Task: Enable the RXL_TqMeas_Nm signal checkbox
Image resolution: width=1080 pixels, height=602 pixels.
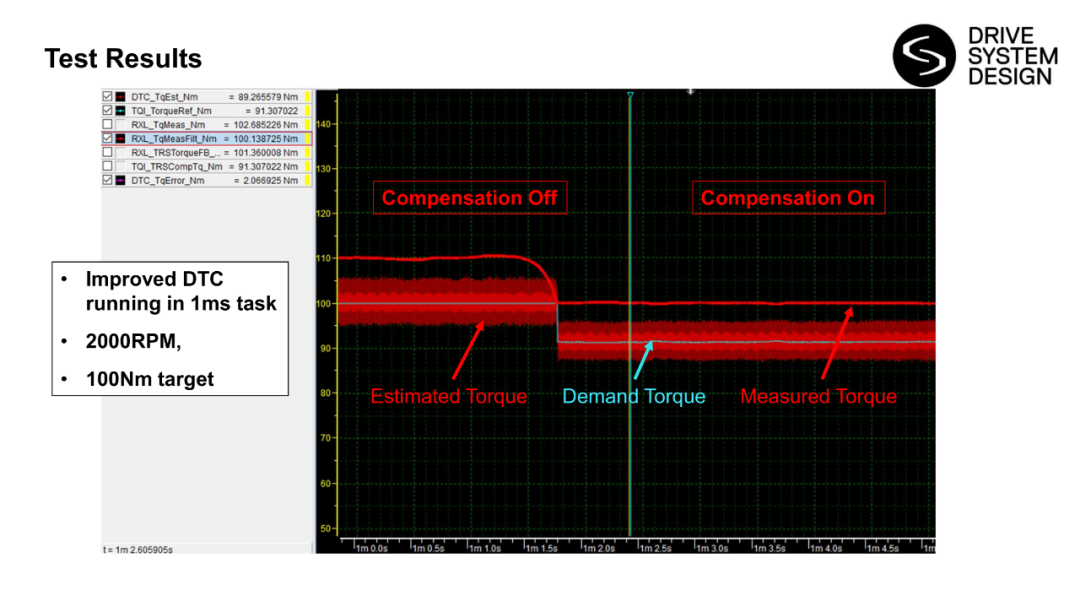Action: (108, 125)
